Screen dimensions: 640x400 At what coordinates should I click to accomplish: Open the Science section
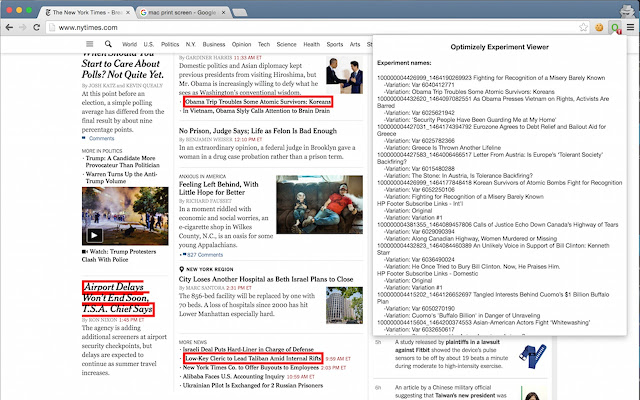[287, 44]
